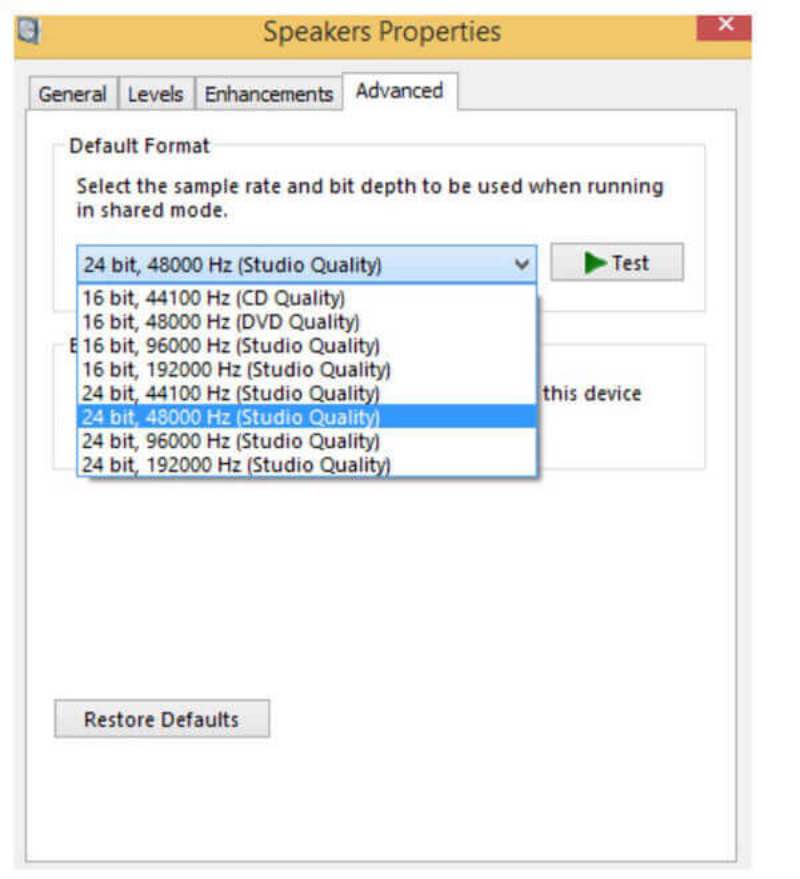The width and height of the screenshot is (800, 879).
Task: Pick 24 bit, 96000 Hz option
Action: 230,441
